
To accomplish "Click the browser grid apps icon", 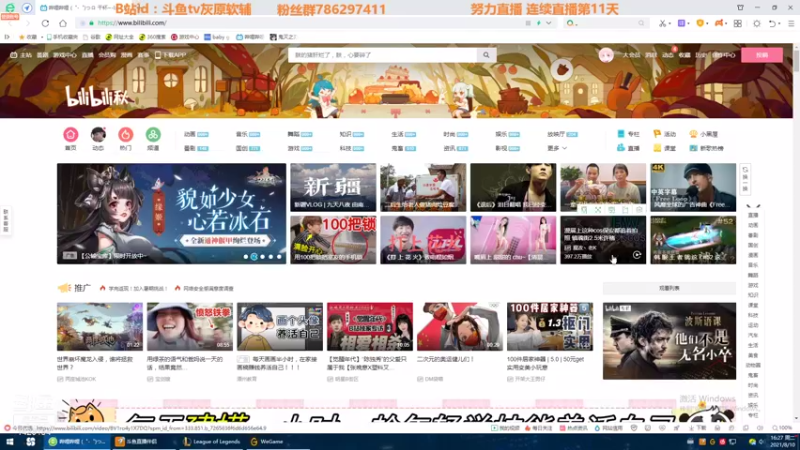I will pos(738,23).
